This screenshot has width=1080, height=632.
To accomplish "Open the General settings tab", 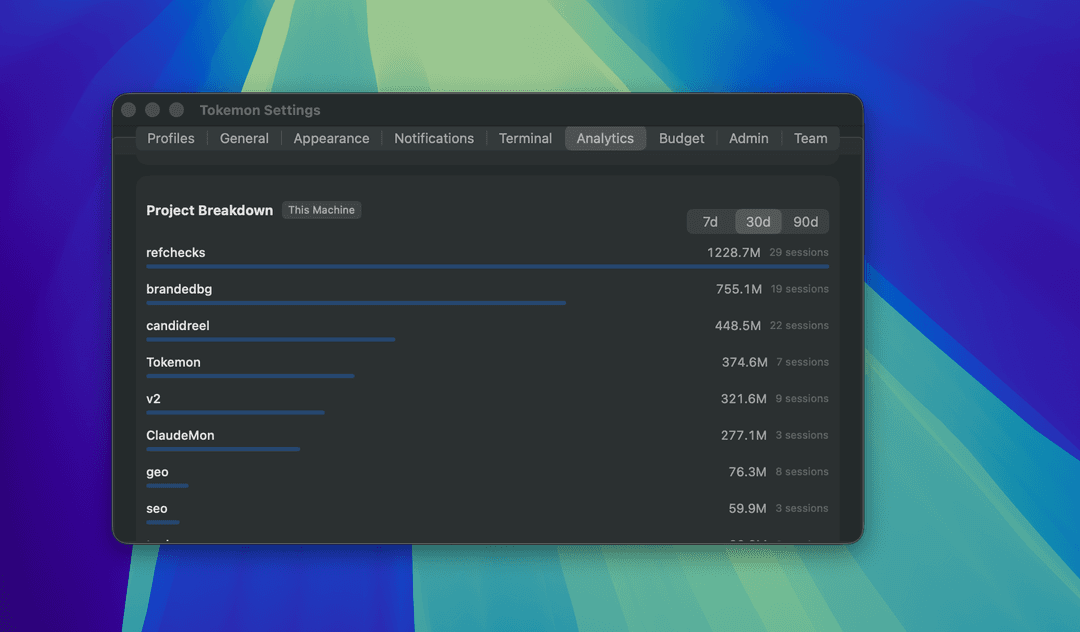I will [x=244, y=138].
